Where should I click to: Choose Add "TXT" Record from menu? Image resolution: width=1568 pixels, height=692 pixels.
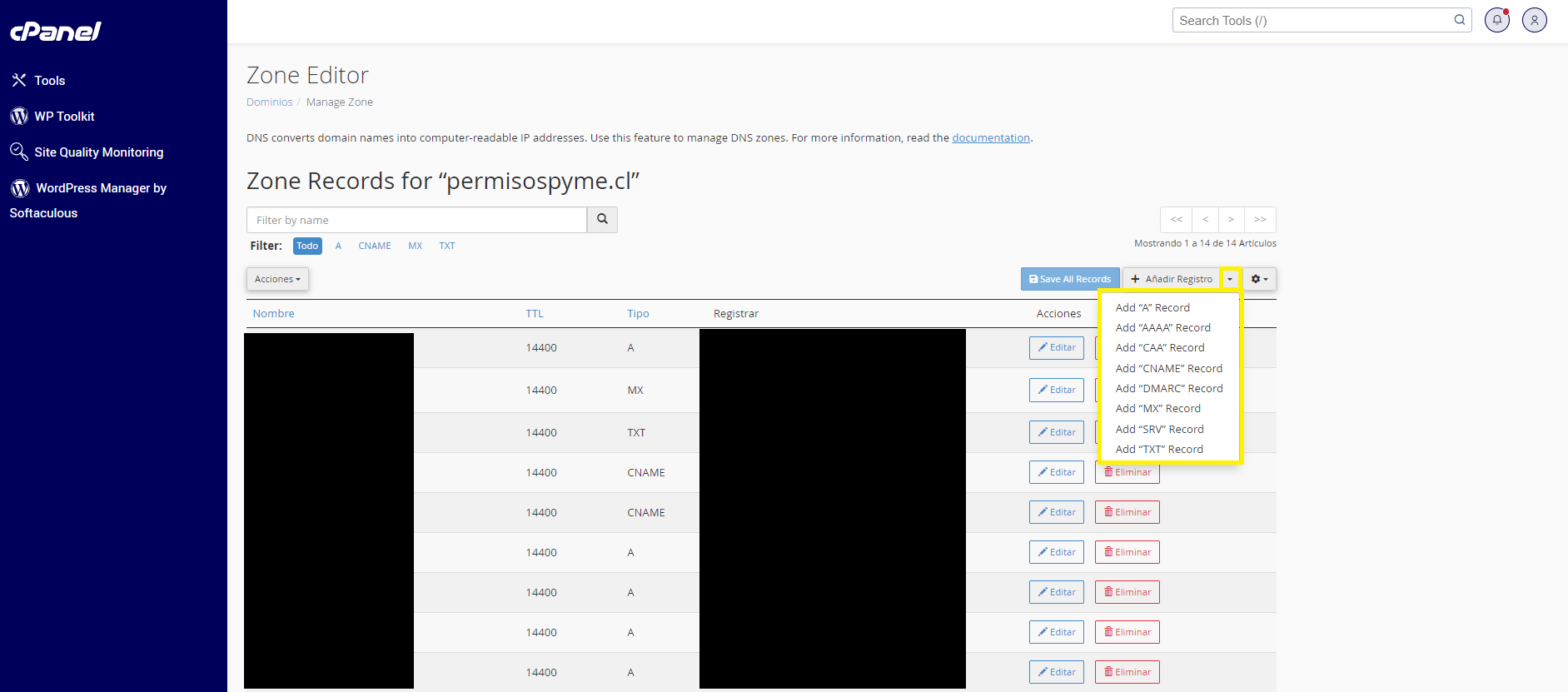point(1158,449)
